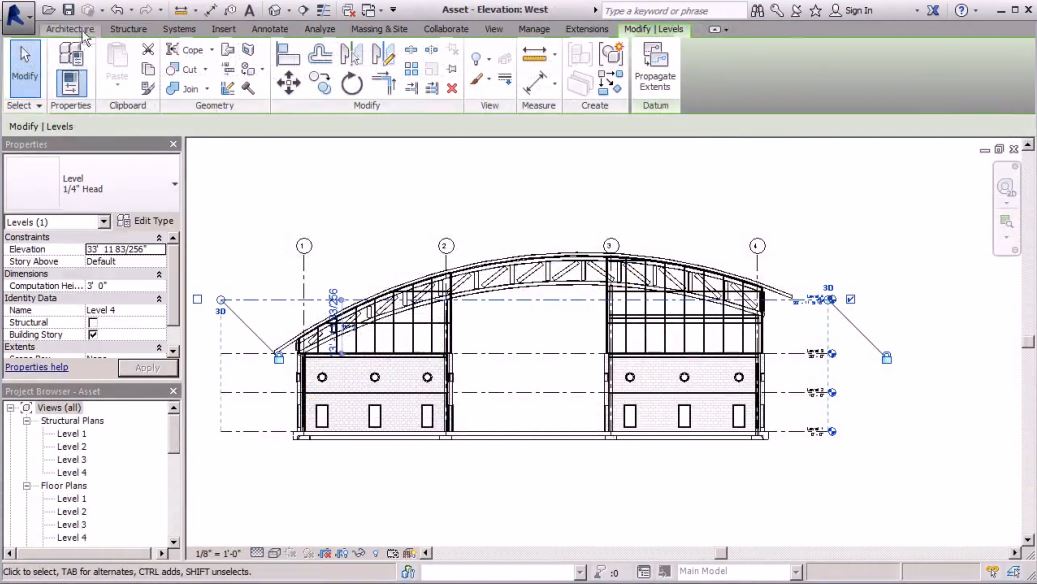Click the Array tool icon
This screenshot has width=1037, height=584.
pyautogui.click(x=411, y=69)
